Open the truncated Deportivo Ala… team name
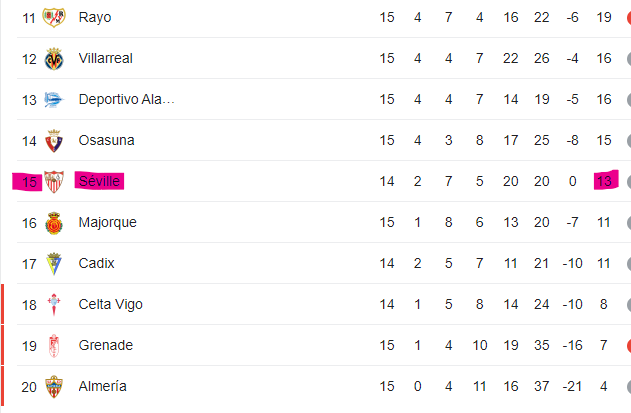Viewport: 631px width, 413px height. coord(126,99)
